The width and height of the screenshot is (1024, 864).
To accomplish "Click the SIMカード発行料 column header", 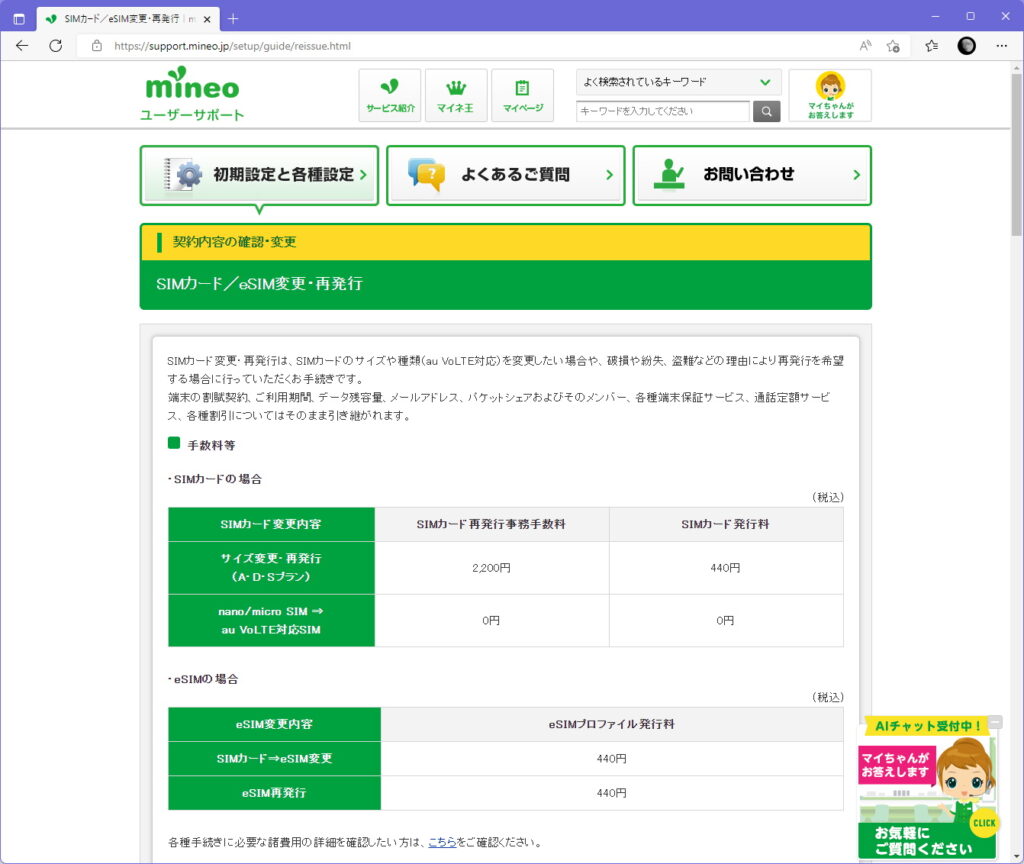I will pyautogui.click(x=726, y=524).
